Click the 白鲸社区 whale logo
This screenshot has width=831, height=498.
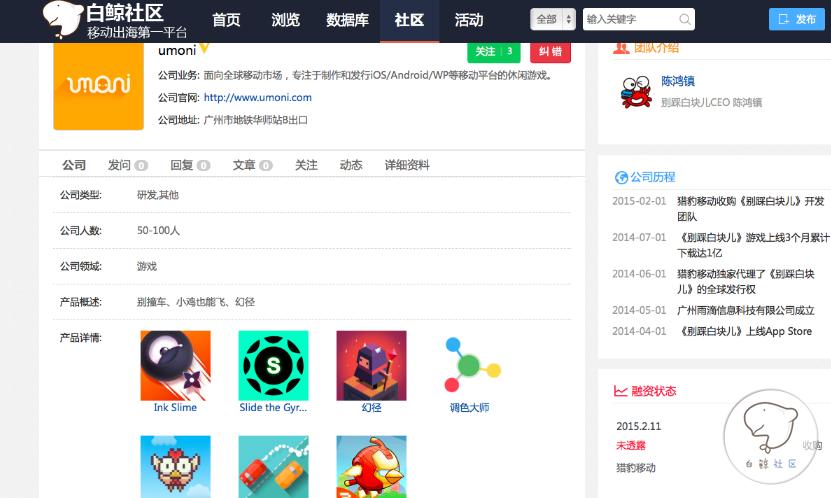point(63,20)
